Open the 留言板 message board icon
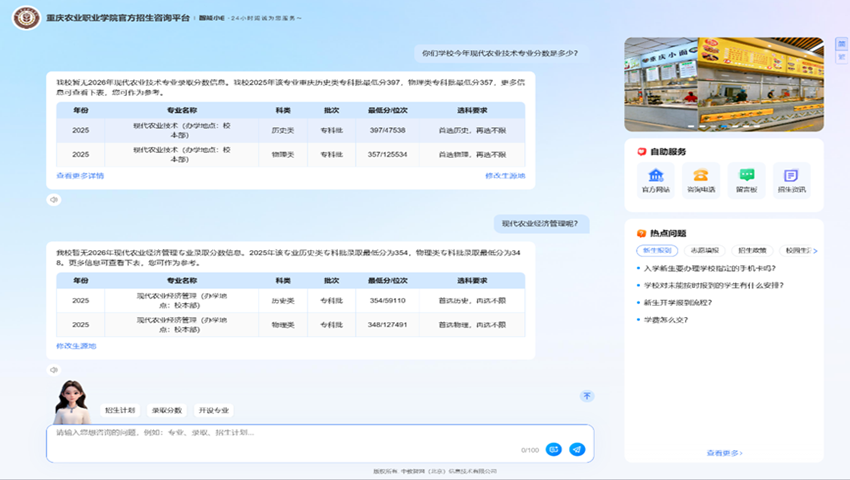The width and height of the screenshot is (850, 480). point(746,179)
